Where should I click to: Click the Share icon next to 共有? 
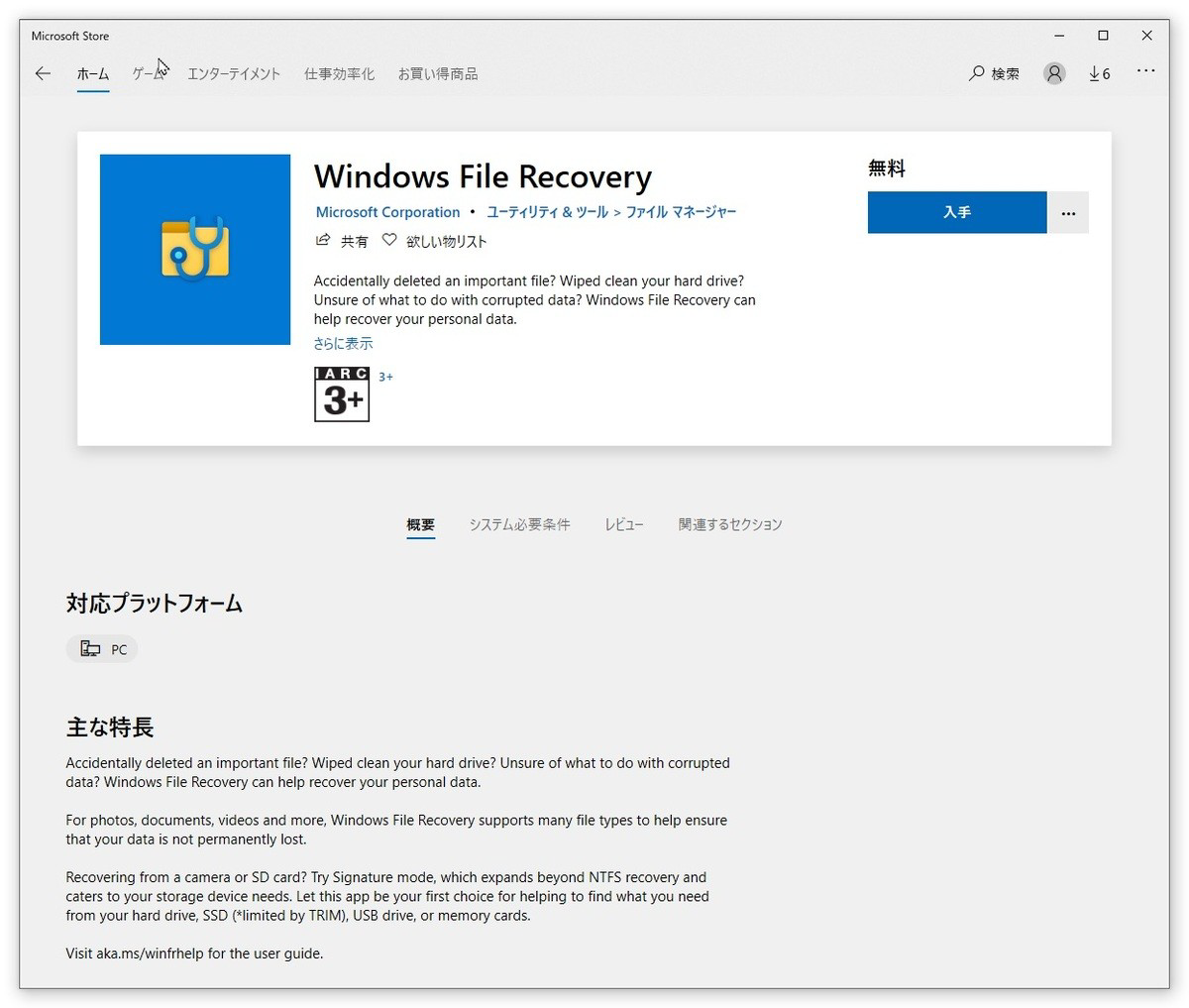click(x=323, y=240)
